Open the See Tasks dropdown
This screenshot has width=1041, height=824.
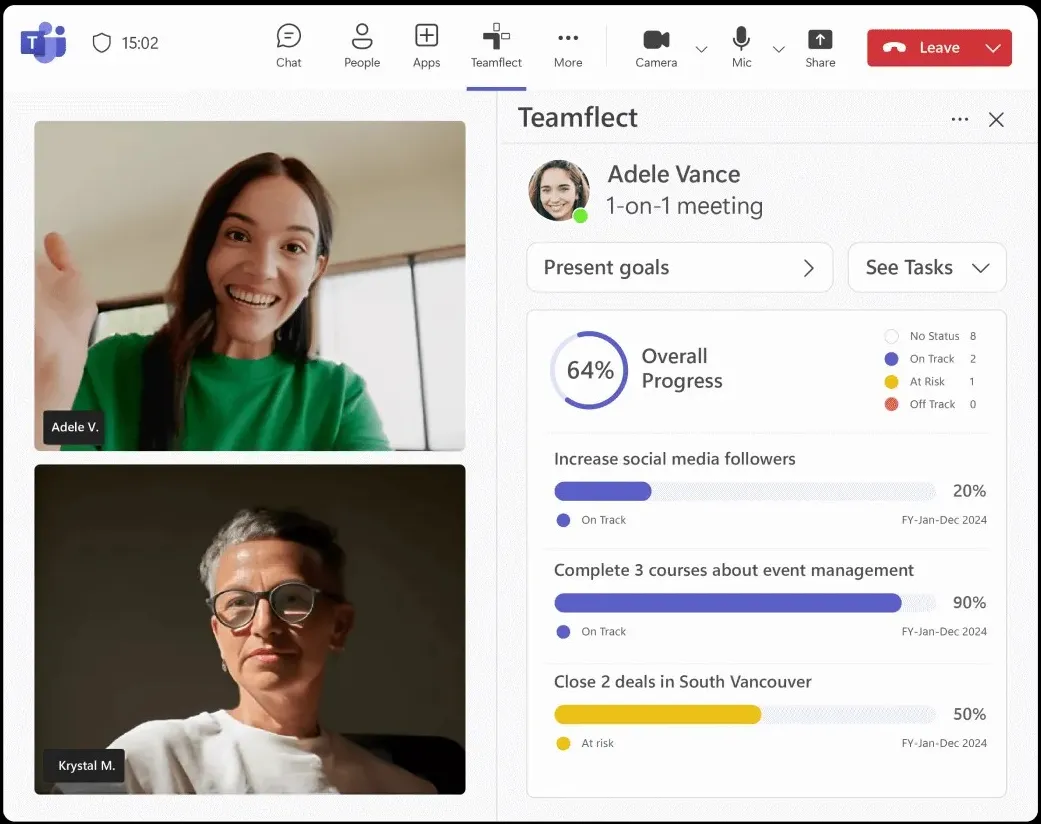(927, 268)
